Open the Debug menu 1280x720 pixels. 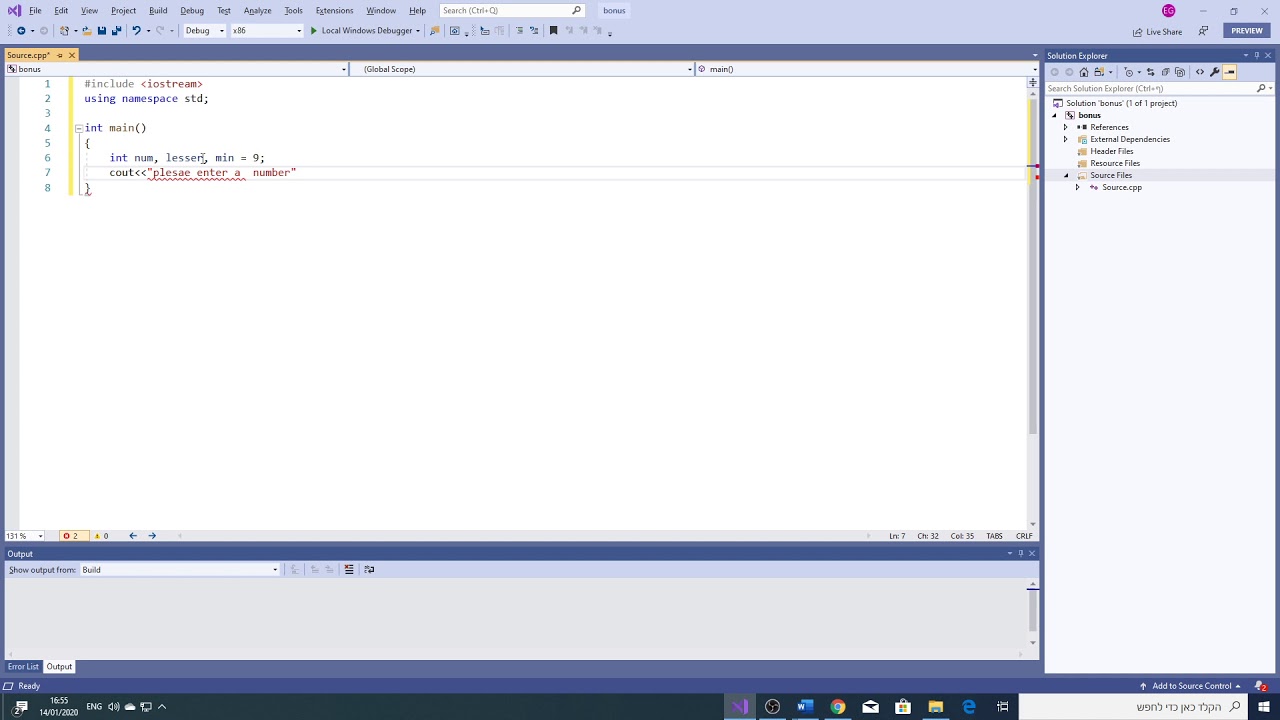click(192, 10)
